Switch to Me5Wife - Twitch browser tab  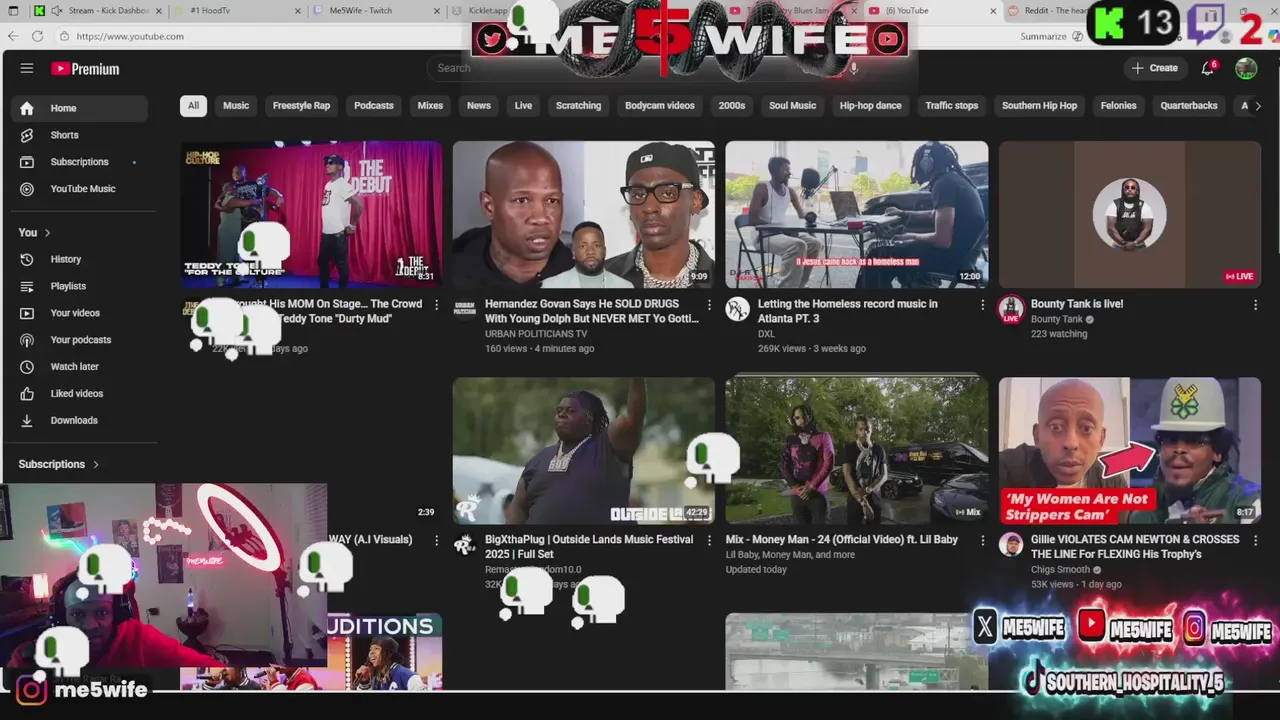click(375, 11)
